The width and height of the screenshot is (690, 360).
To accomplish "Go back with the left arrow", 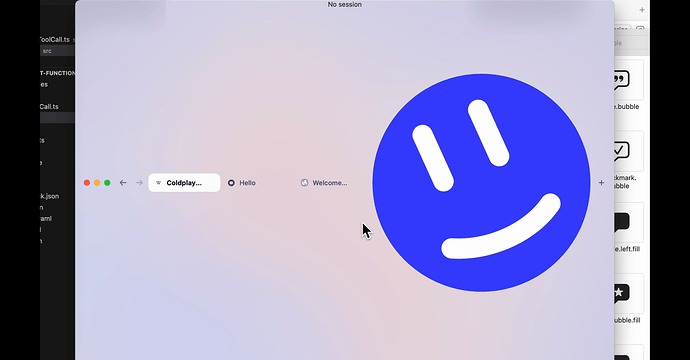I will (123, 183).
